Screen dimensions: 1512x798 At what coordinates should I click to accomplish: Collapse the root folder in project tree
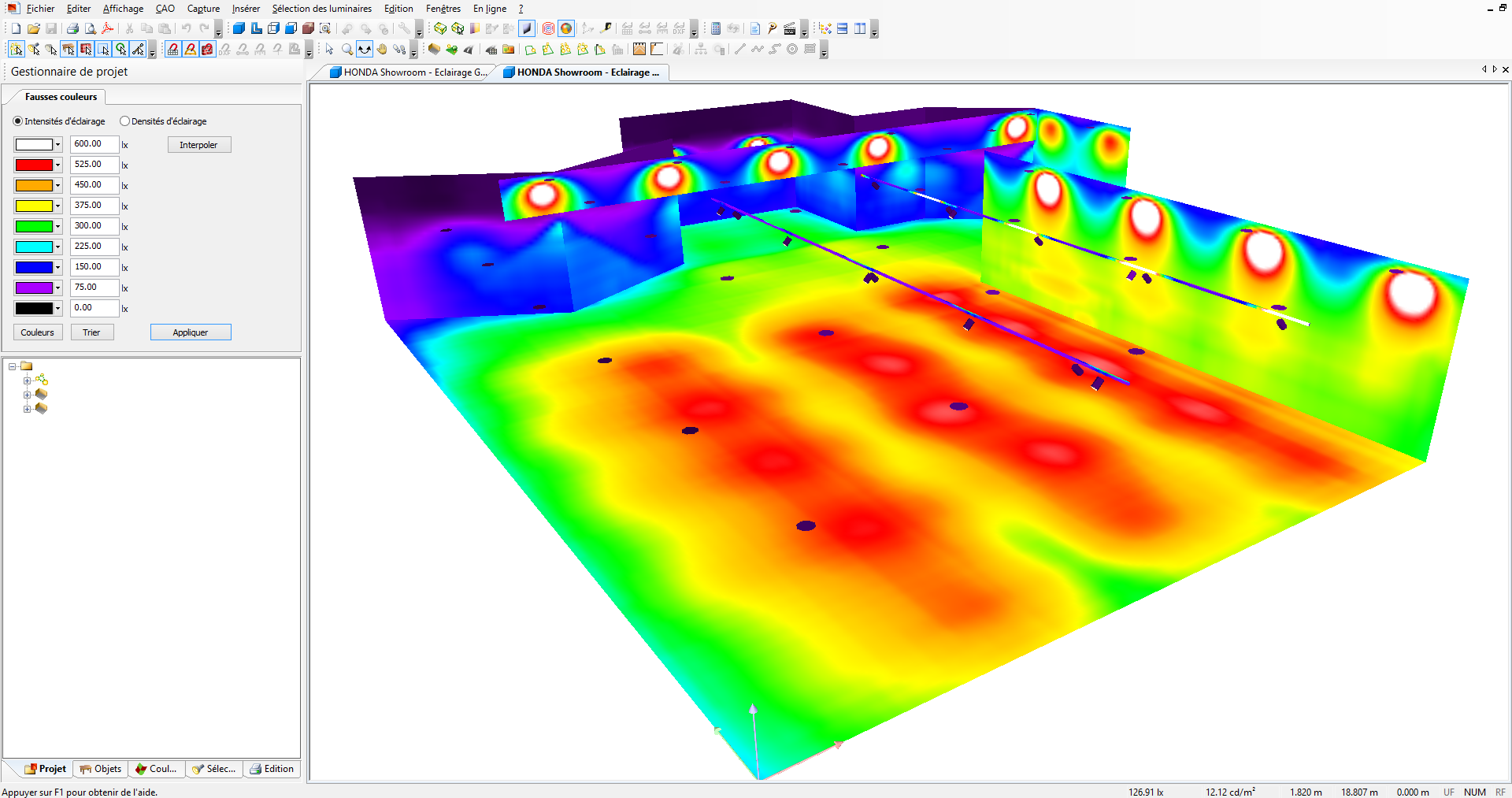pyautogui.click(x=13, y=366)
